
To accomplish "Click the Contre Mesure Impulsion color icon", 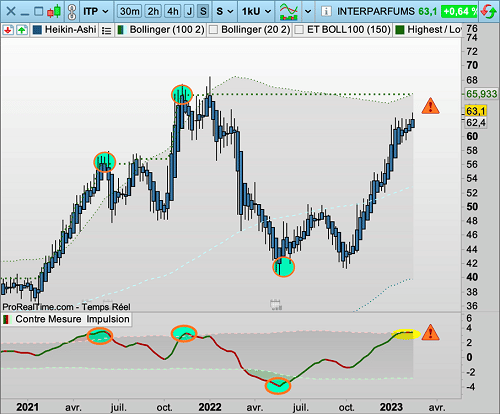I will (x=7, y=319).
